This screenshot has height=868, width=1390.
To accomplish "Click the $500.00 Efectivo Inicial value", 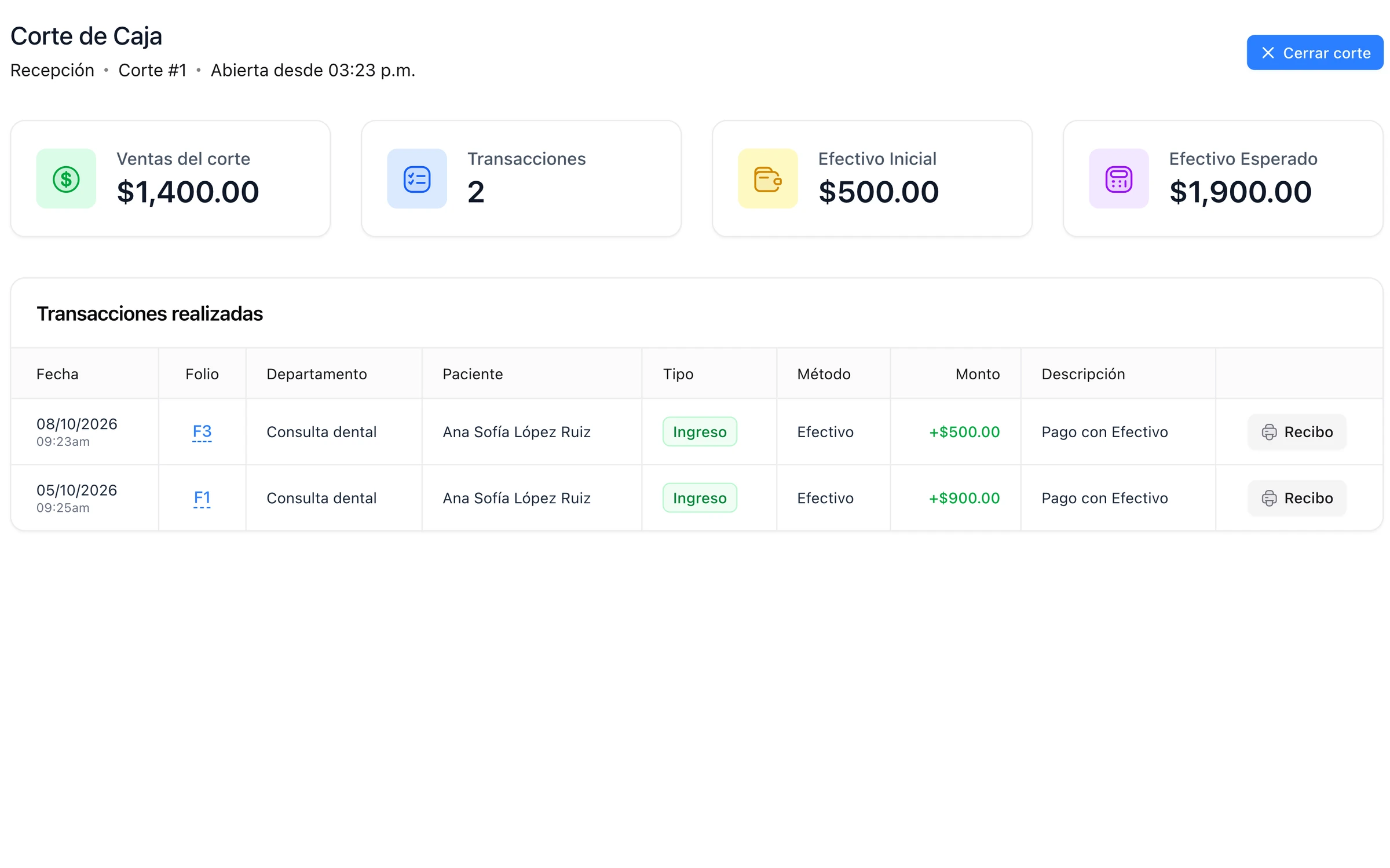I will [x=879, y=192].
